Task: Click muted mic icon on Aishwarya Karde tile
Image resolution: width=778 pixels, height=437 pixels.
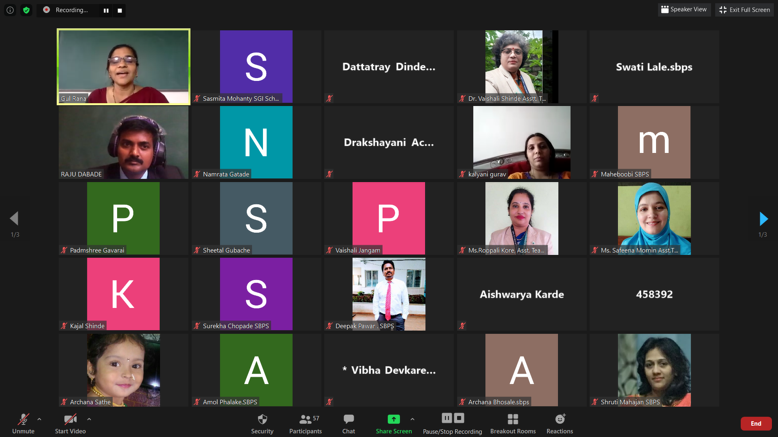Action: pyautogui.click(x=462, y=326)
